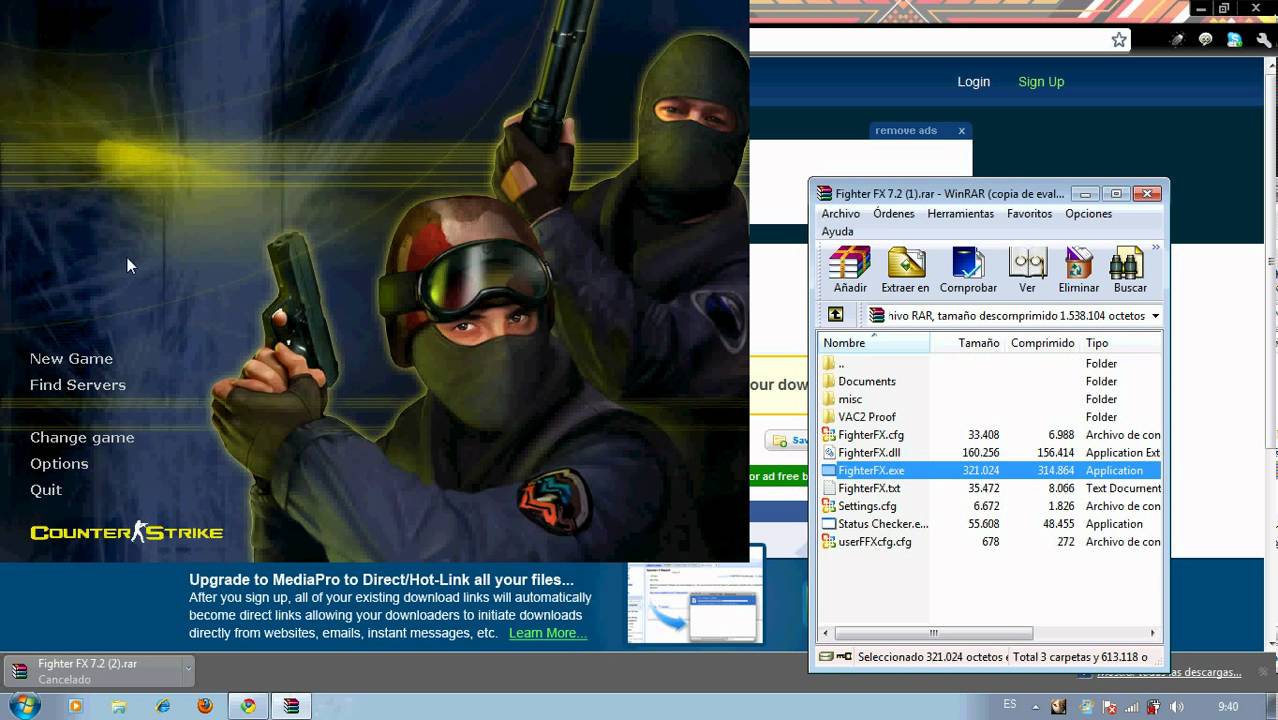This screenshot has width=1278, height=720.
Task: Click the Añadir toolbar icon in WinRAR
Action: pos(850,270)
